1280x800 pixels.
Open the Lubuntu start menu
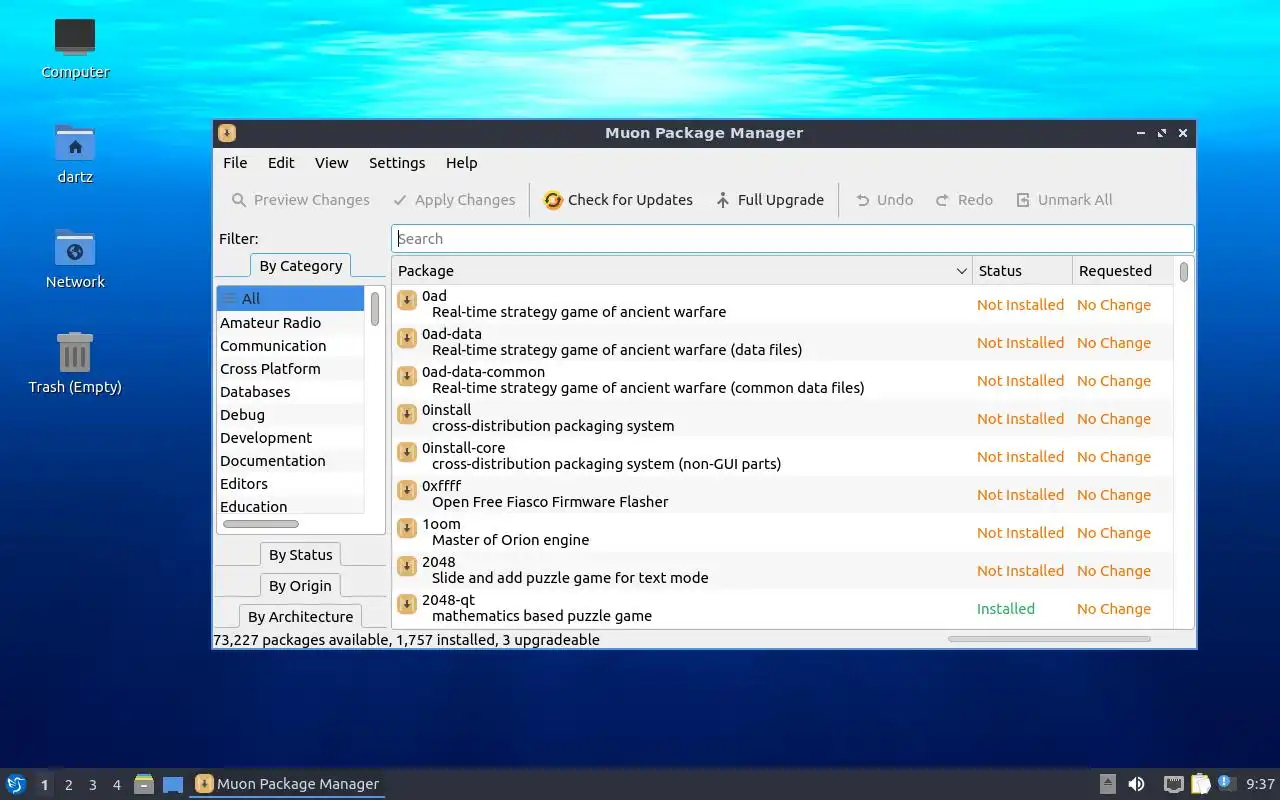pyautogui.click(x=16, y=784)
